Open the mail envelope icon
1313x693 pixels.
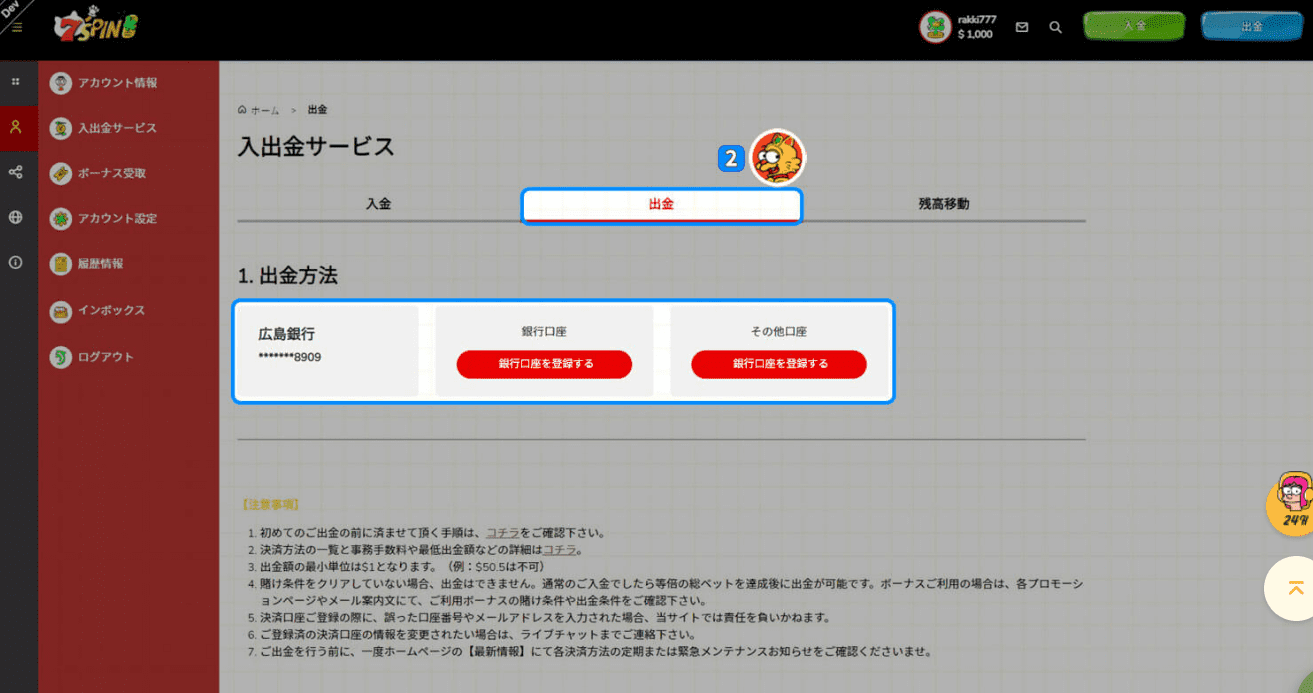[x=1022, y=27]
